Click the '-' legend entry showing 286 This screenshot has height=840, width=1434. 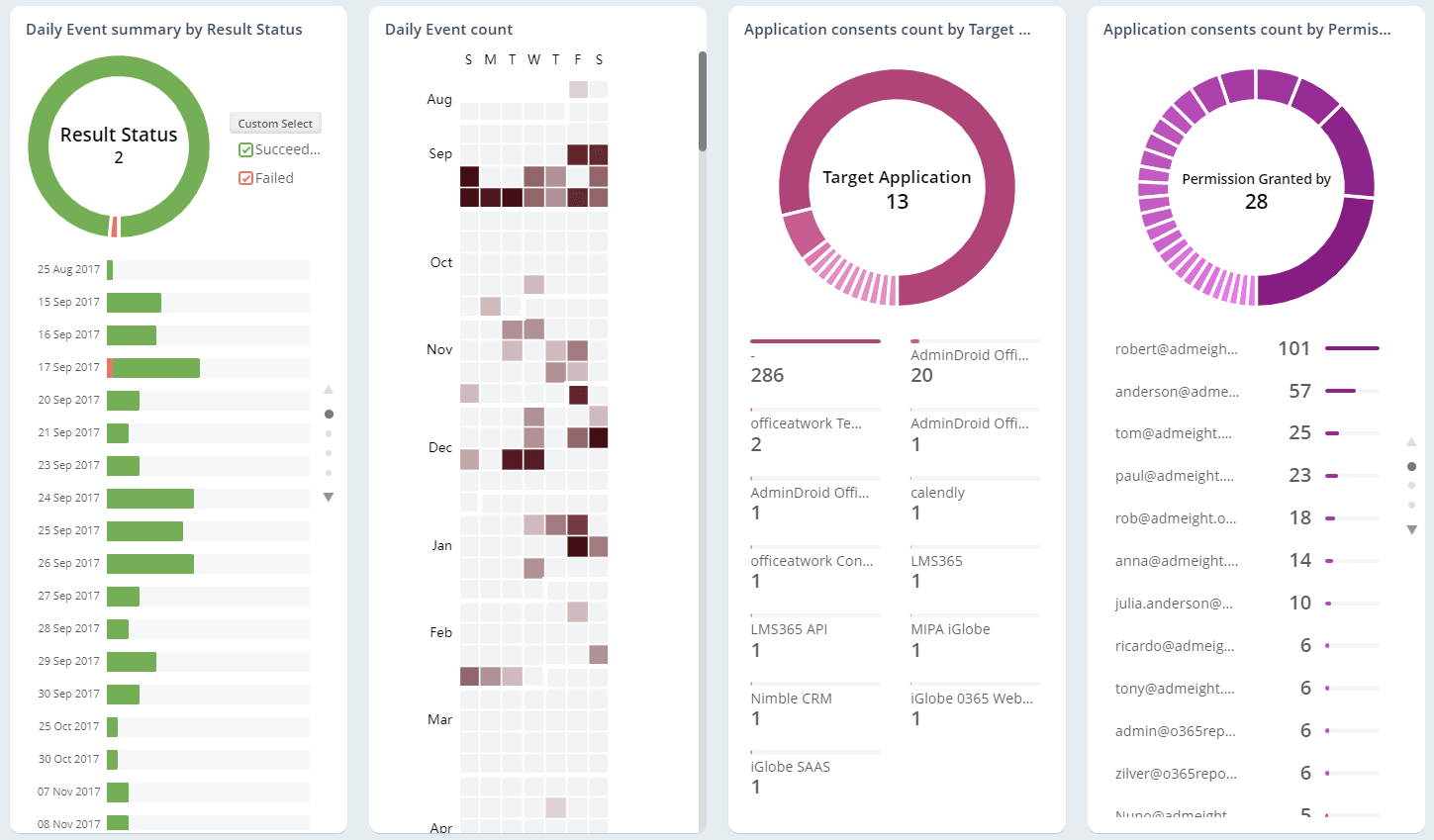coord(753,354)
